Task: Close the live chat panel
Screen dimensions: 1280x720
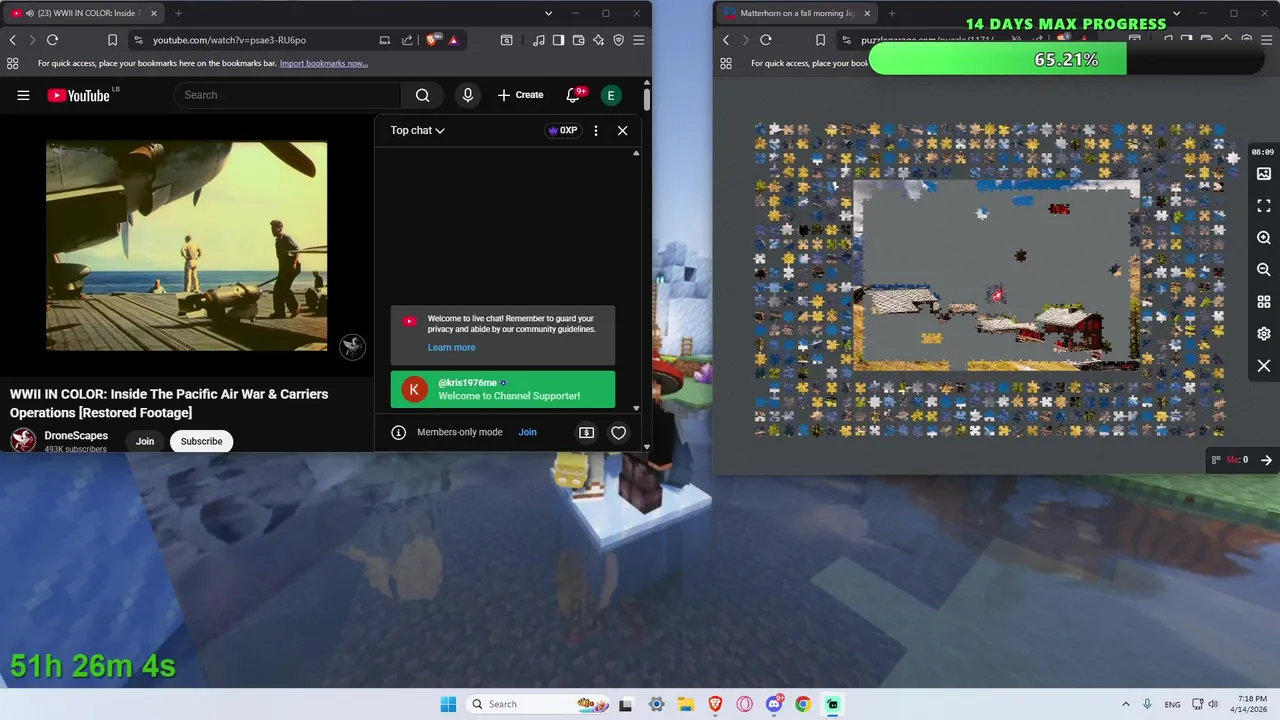Action: point(622,130)
